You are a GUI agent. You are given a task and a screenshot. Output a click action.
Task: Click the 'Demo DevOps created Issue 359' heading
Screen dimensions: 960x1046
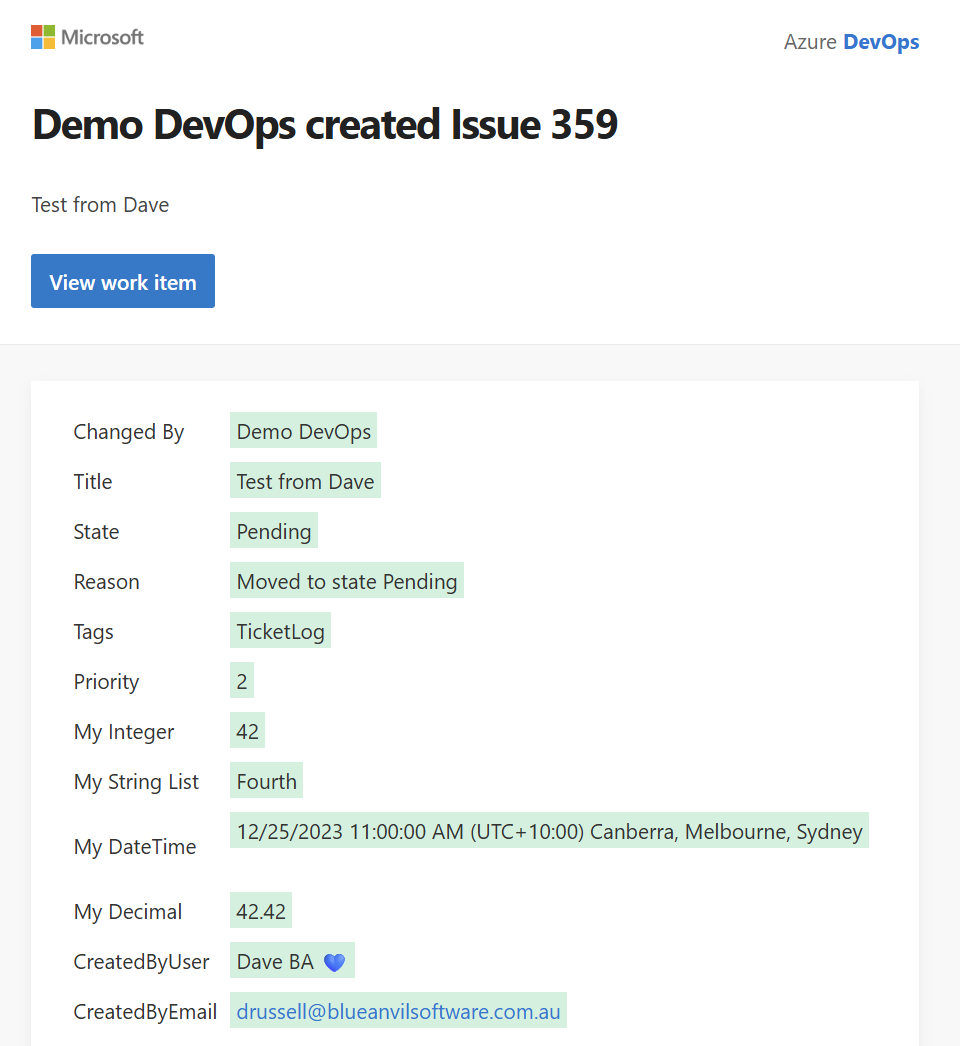click(325, 125)
